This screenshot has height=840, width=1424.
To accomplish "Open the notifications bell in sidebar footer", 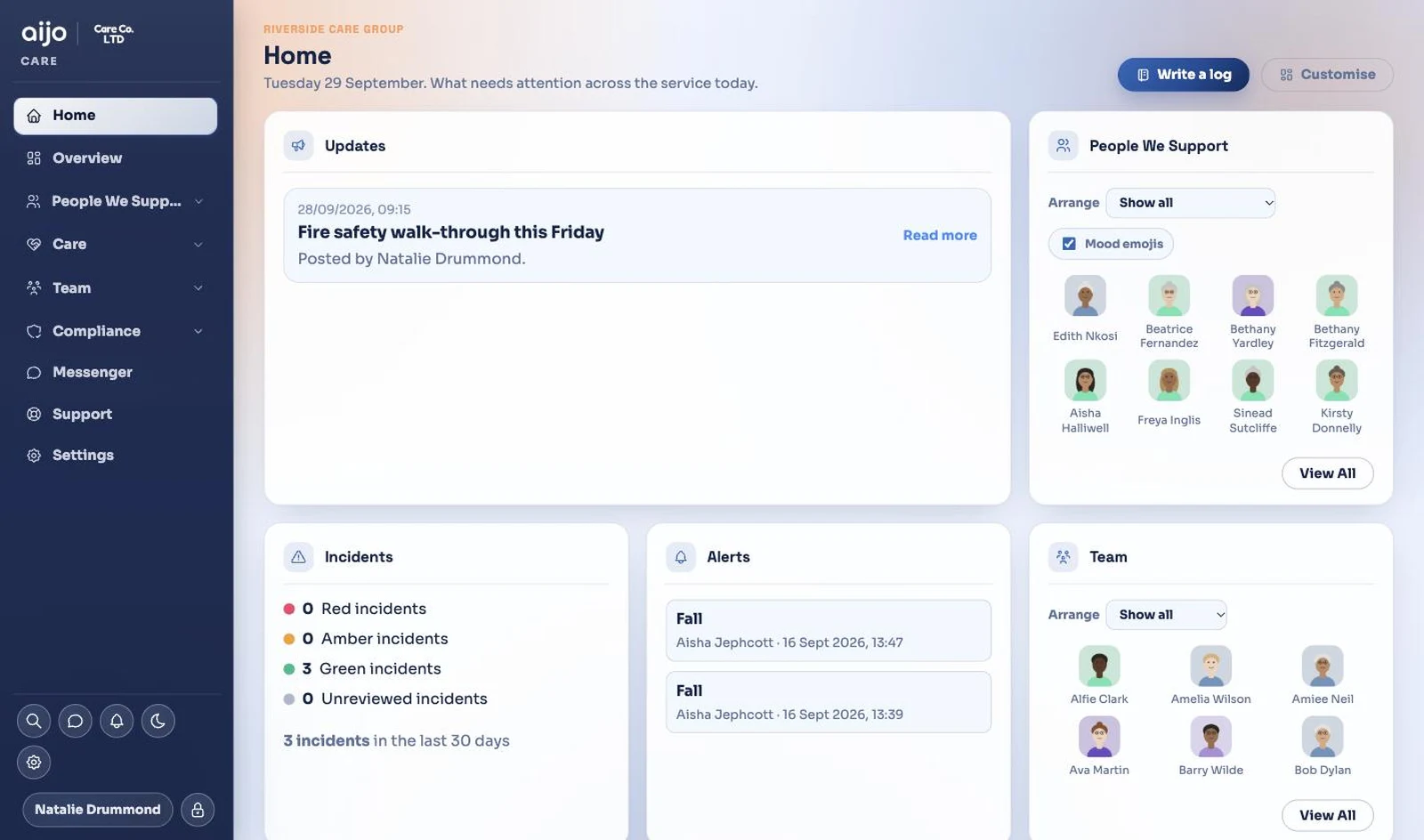I will tap(117, 721).
